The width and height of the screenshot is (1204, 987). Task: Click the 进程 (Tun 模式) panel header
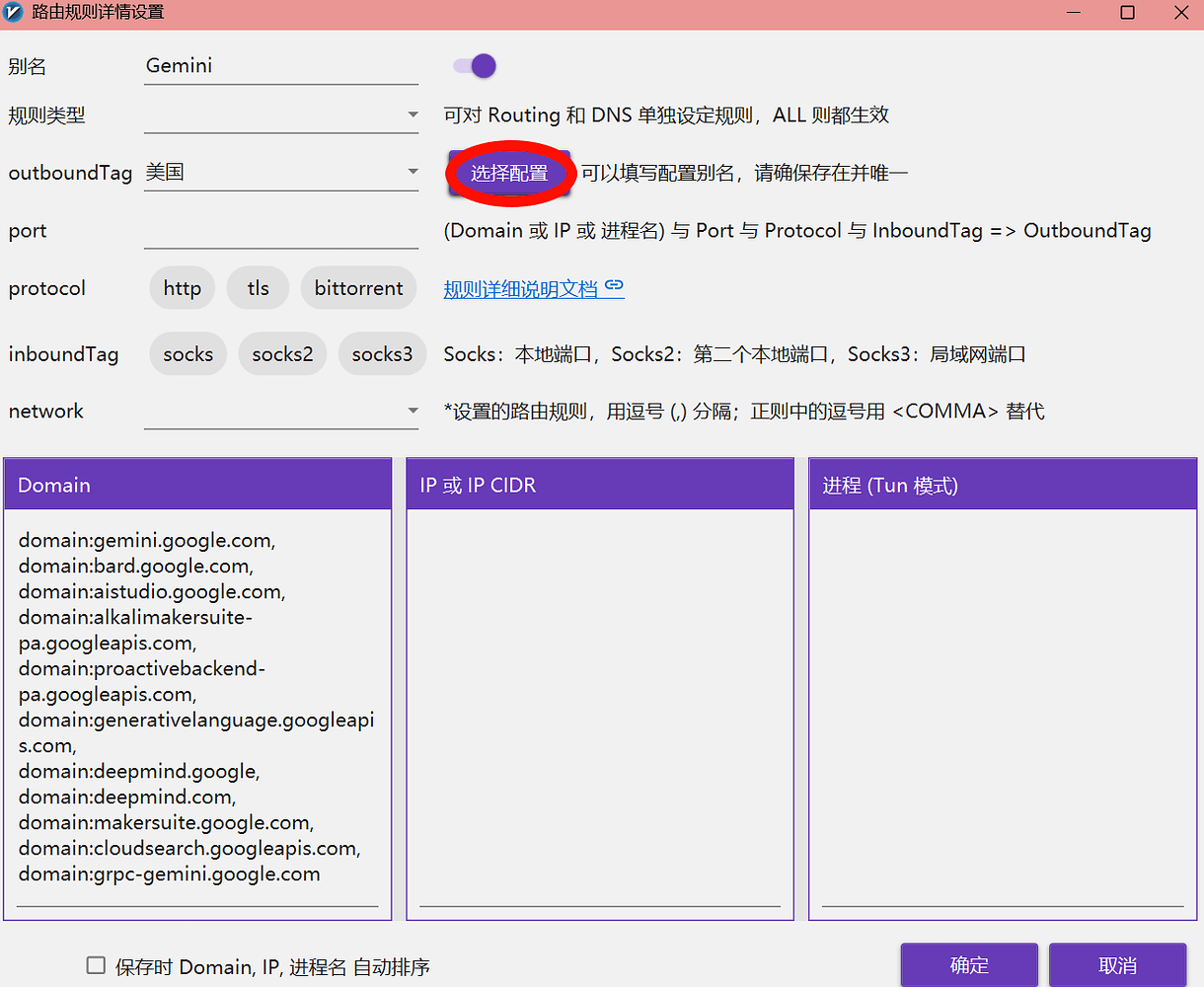[1003, 485]
